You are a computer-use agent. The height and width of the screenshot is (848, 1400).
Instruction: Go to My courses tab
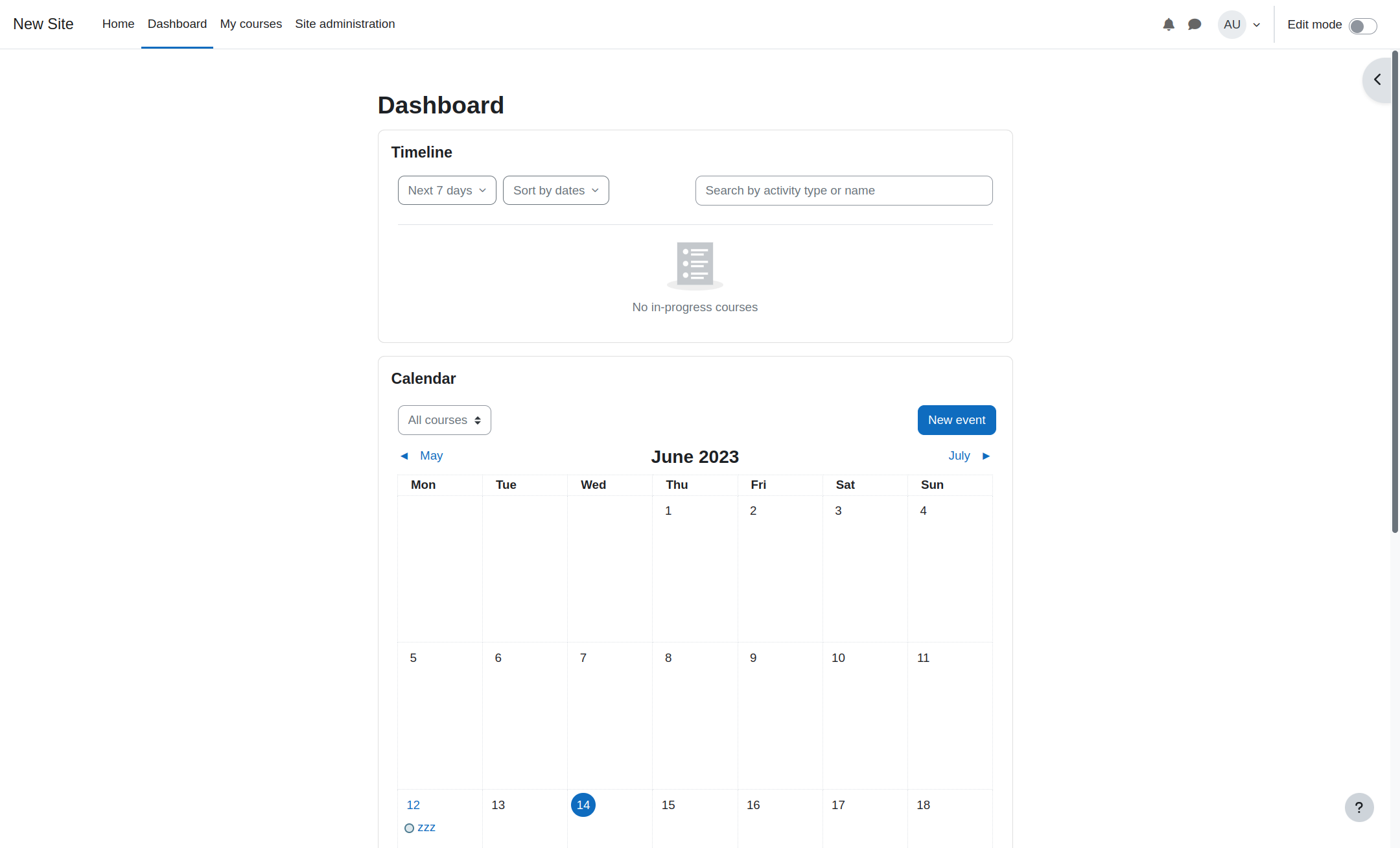pos(251,24)
